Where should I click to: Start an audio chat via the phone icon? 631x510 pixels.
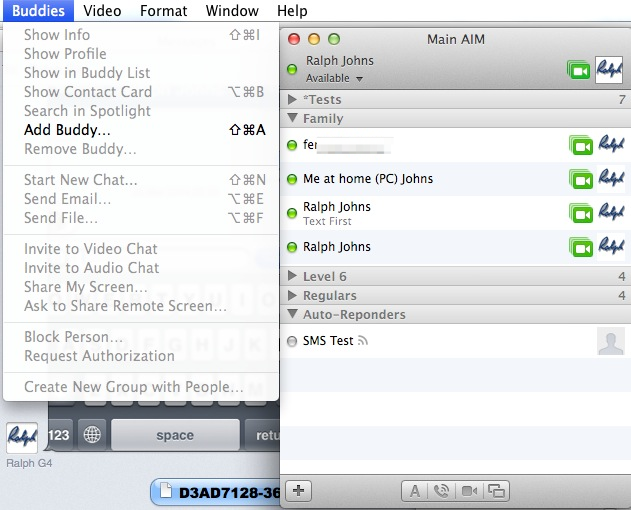441,491
